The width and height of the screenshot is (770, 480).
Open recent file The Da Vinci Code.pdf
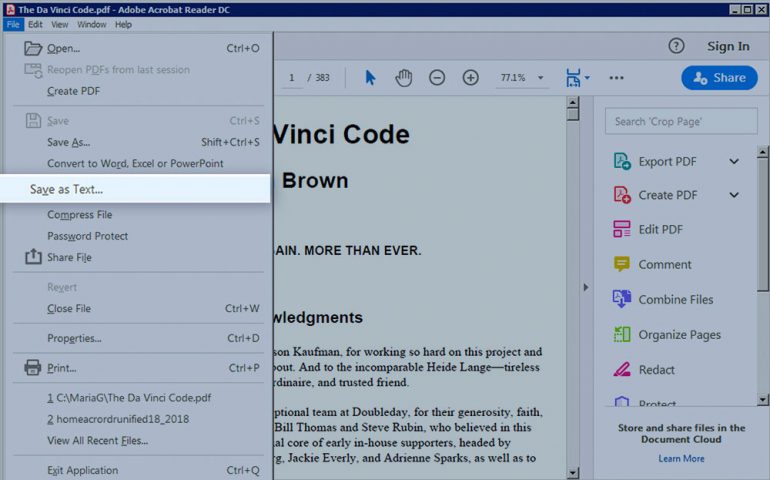(x=129, y=398)
